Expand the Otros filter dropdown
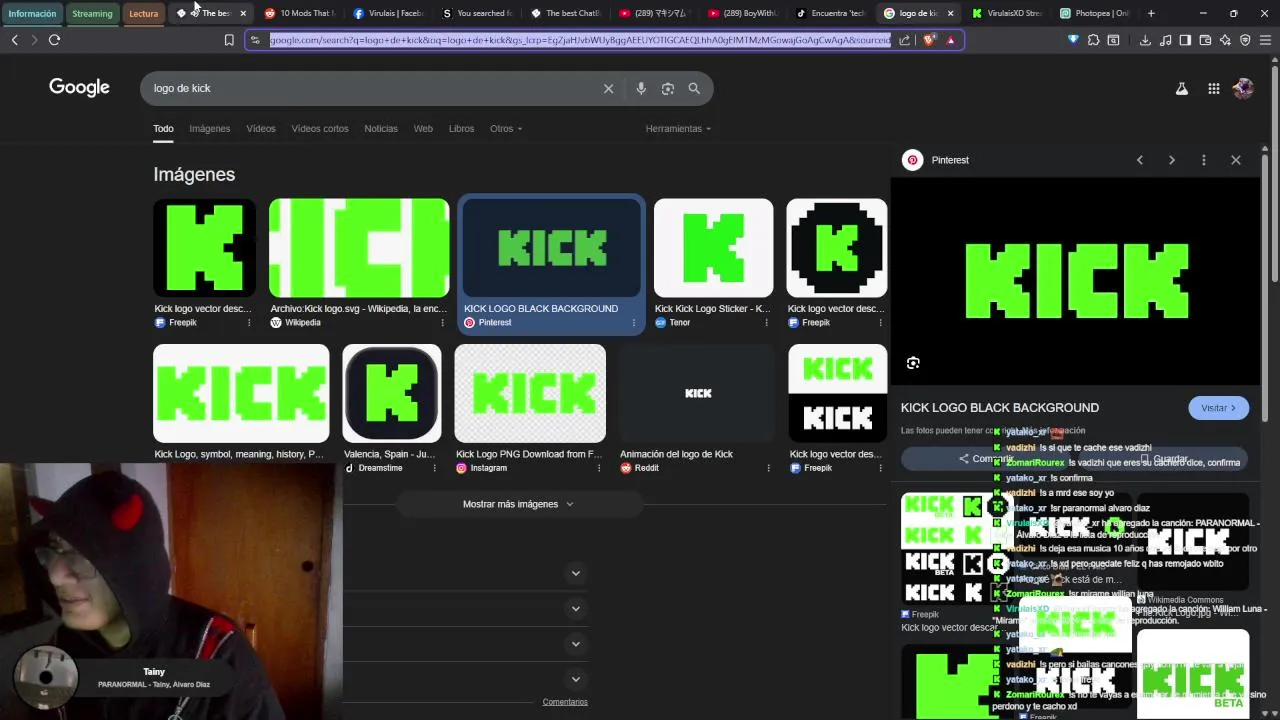This screenshot has height=720, width=1280. pyautogui.click(x=506, y=128)
